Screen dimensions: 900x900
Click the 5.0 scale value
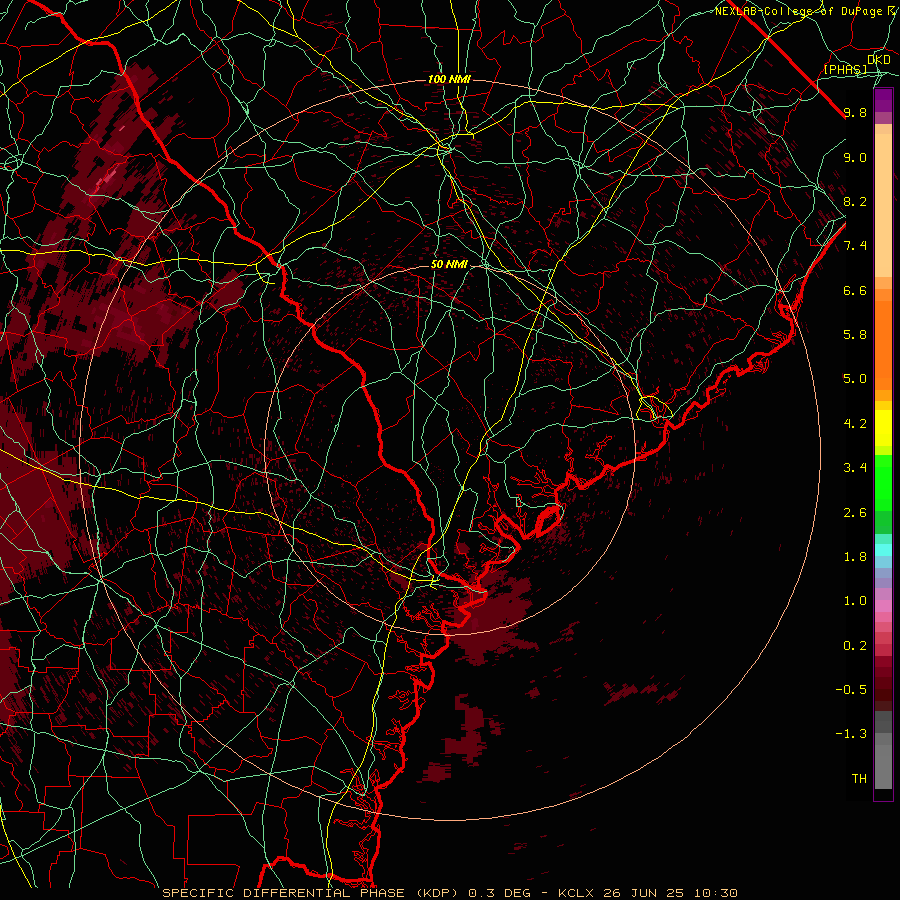pos(855,379)
